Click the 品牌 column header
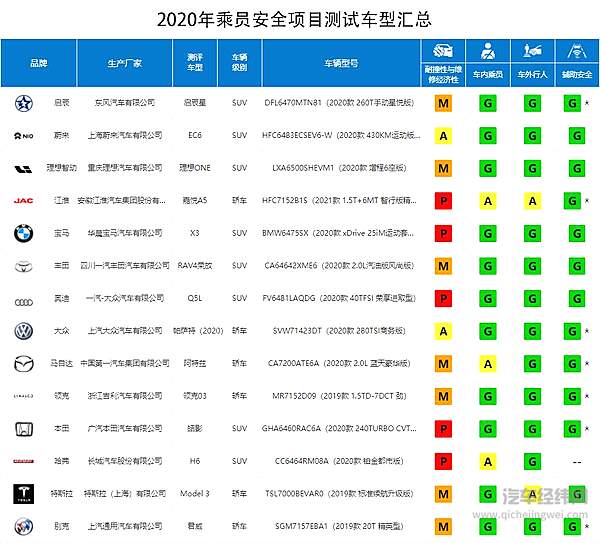 (x=39, y=63)
